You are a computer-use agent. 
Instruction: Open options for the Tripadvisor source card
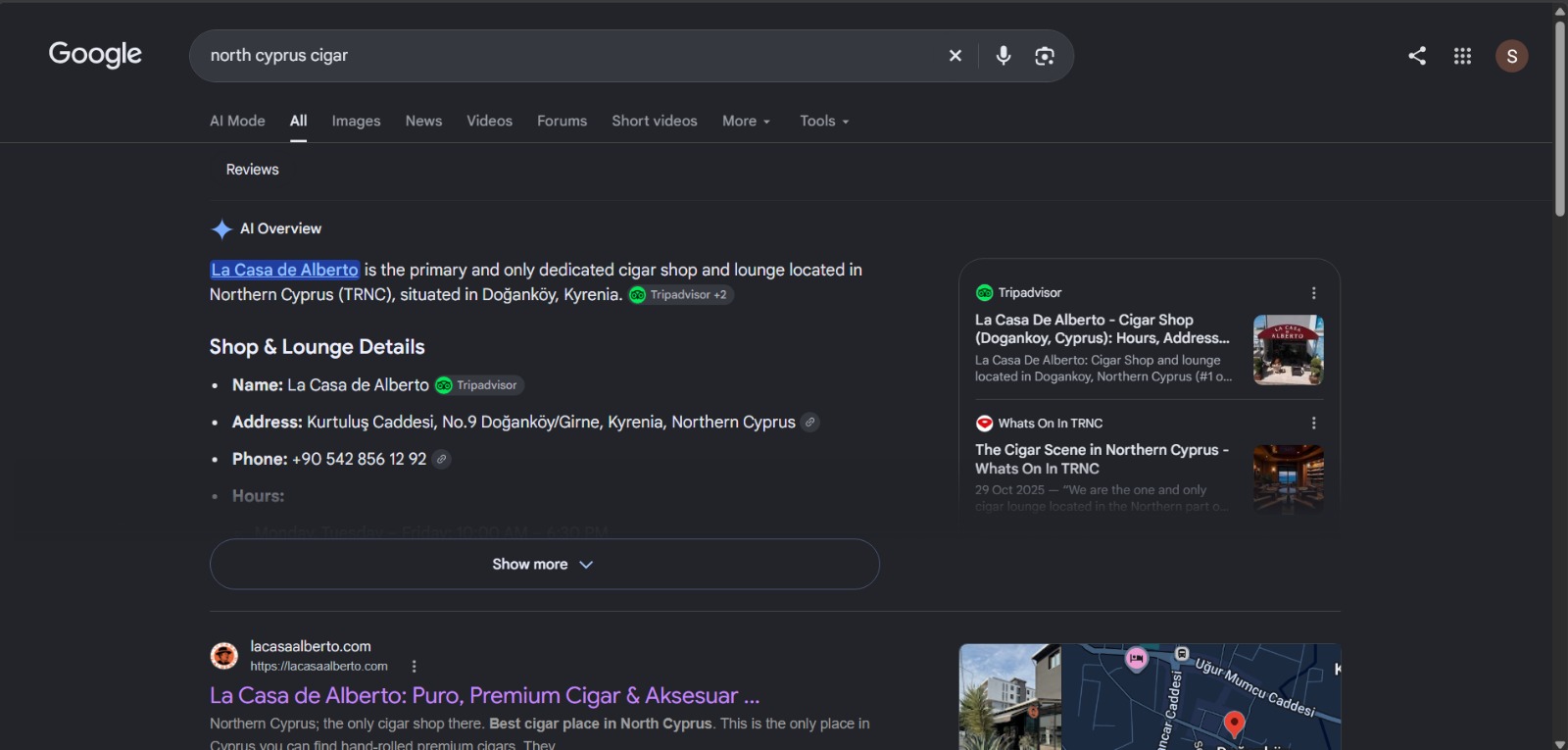click(1313, 293)
